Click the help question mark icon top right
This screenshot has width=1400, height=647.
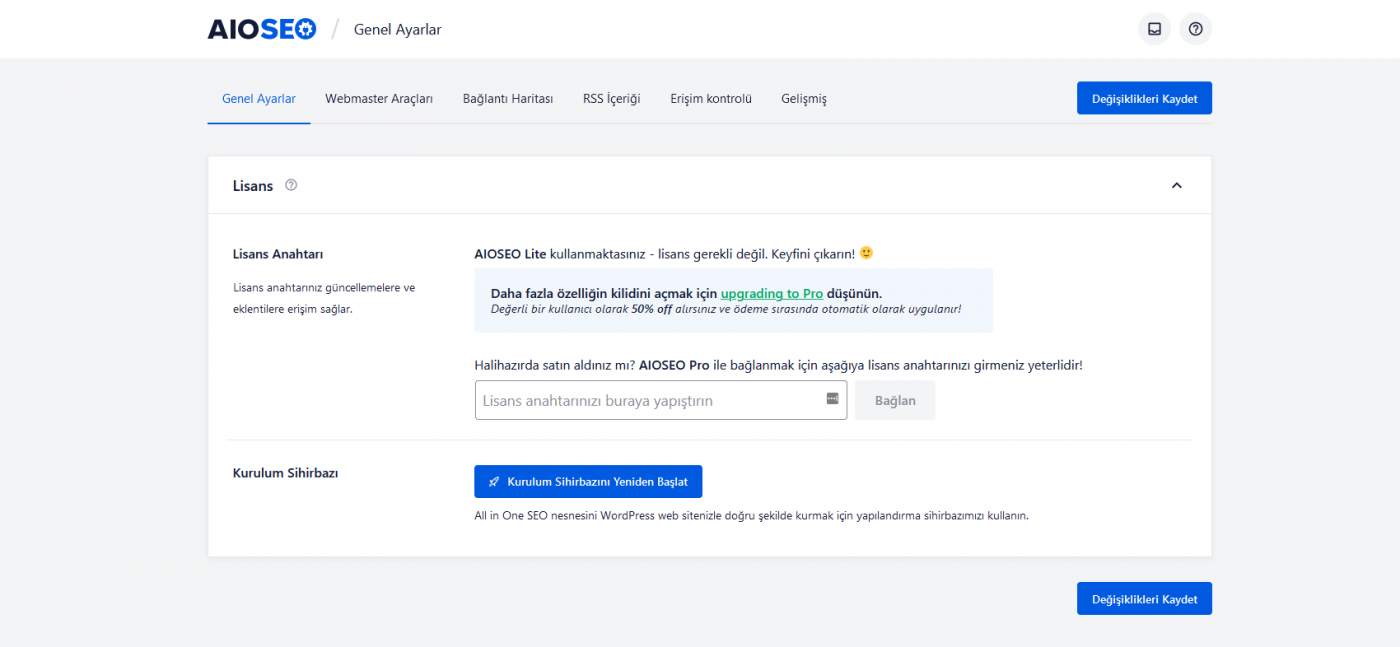pyautogui.click(x=1195, y=28)
